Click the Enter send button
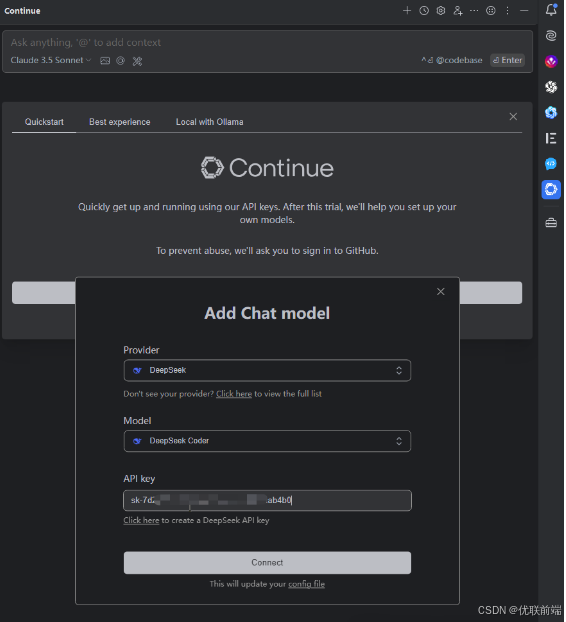The height and width of the screenshot is (622, 566). 508,60
